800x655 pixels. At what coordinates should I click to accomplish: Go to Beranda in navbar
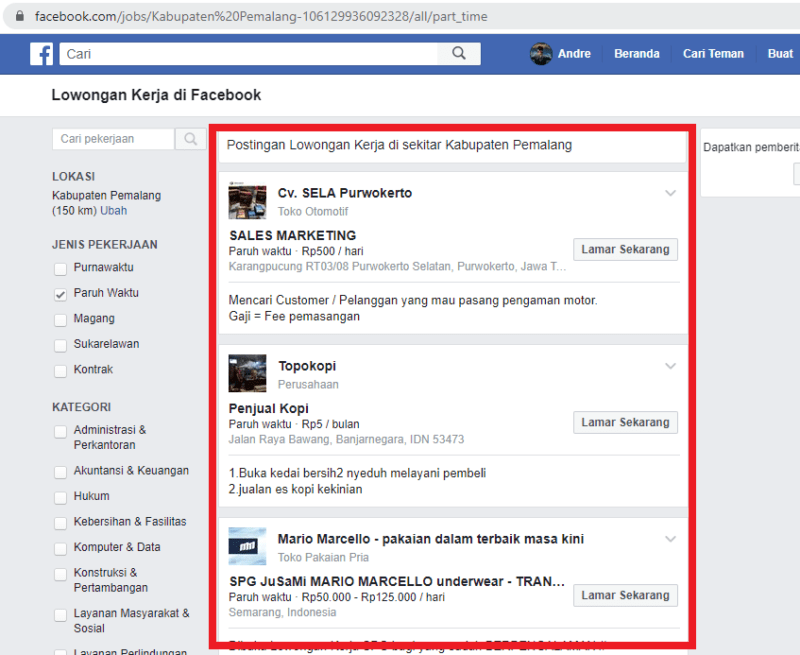[637, 54]
